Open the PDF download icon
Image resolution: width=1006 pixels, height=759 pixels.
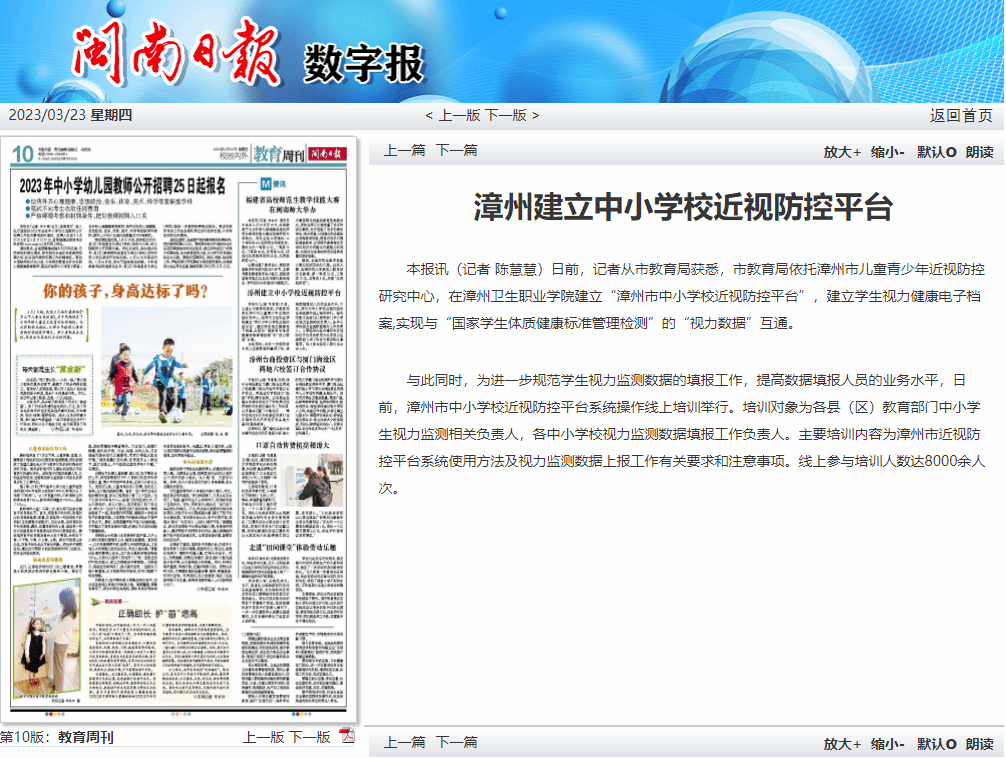(x=347, y=737)
